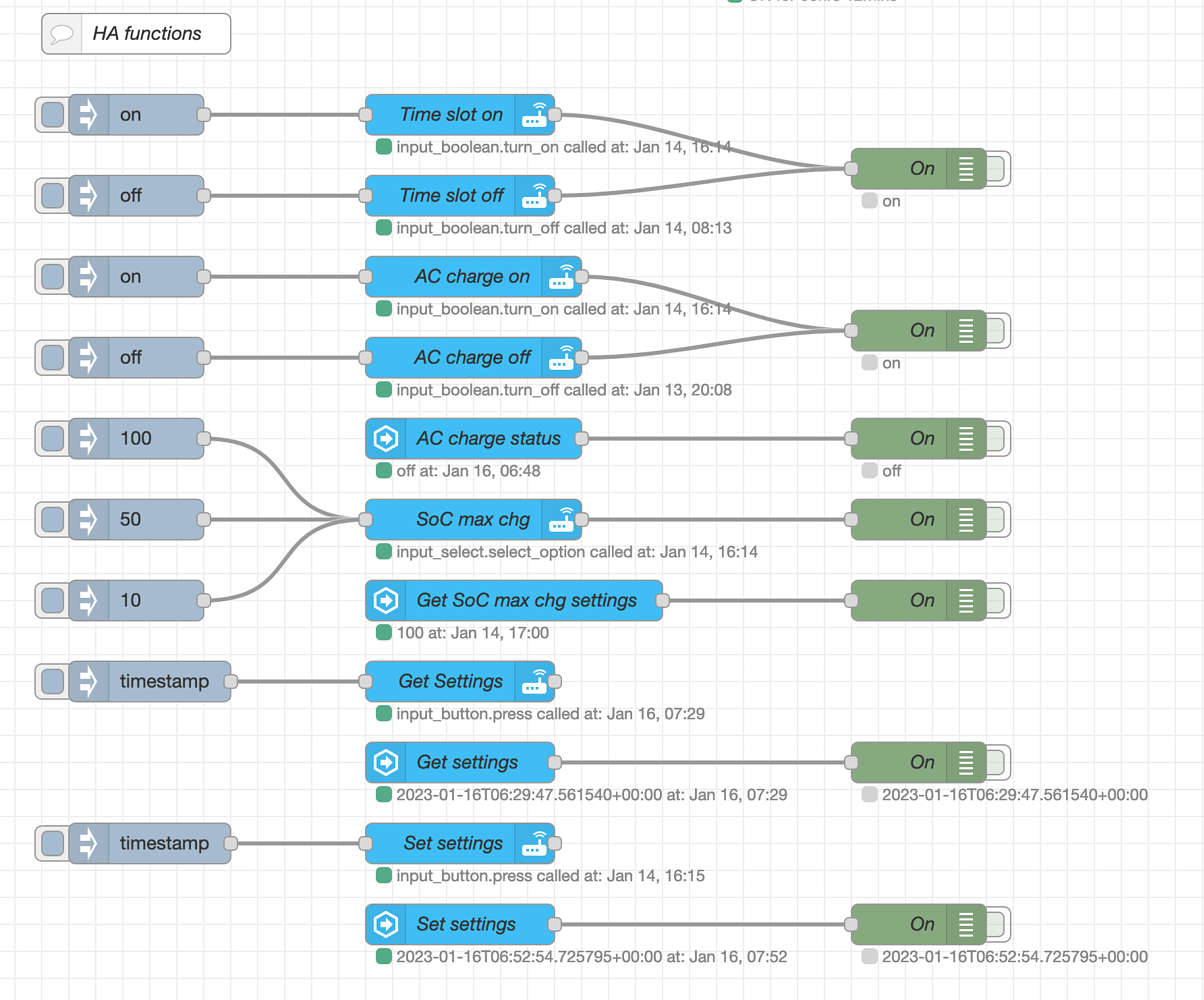Click debug list icon on node wired to AC charge status
Image resolution: width=1204 pixels, height=1000 pixels.
[x=965, y=438]
